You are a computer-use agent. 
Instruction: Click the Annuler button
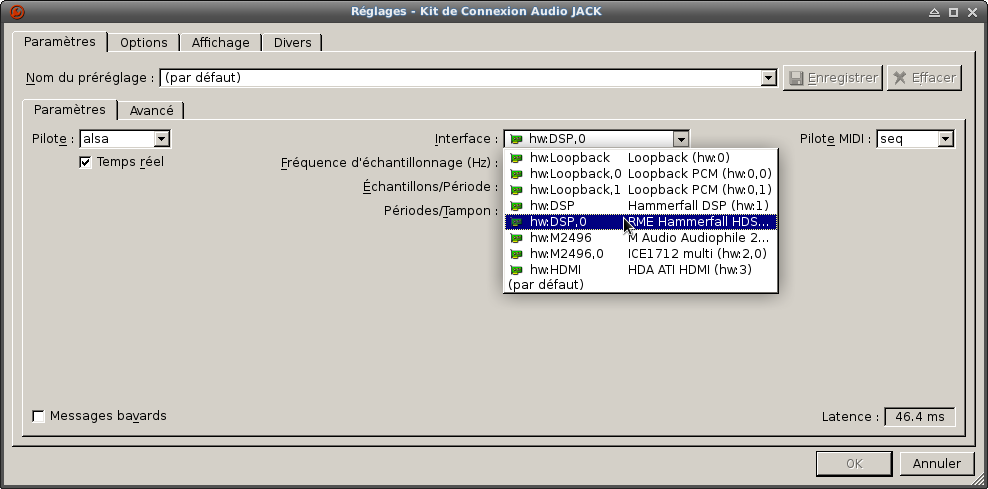click(936, 464)
